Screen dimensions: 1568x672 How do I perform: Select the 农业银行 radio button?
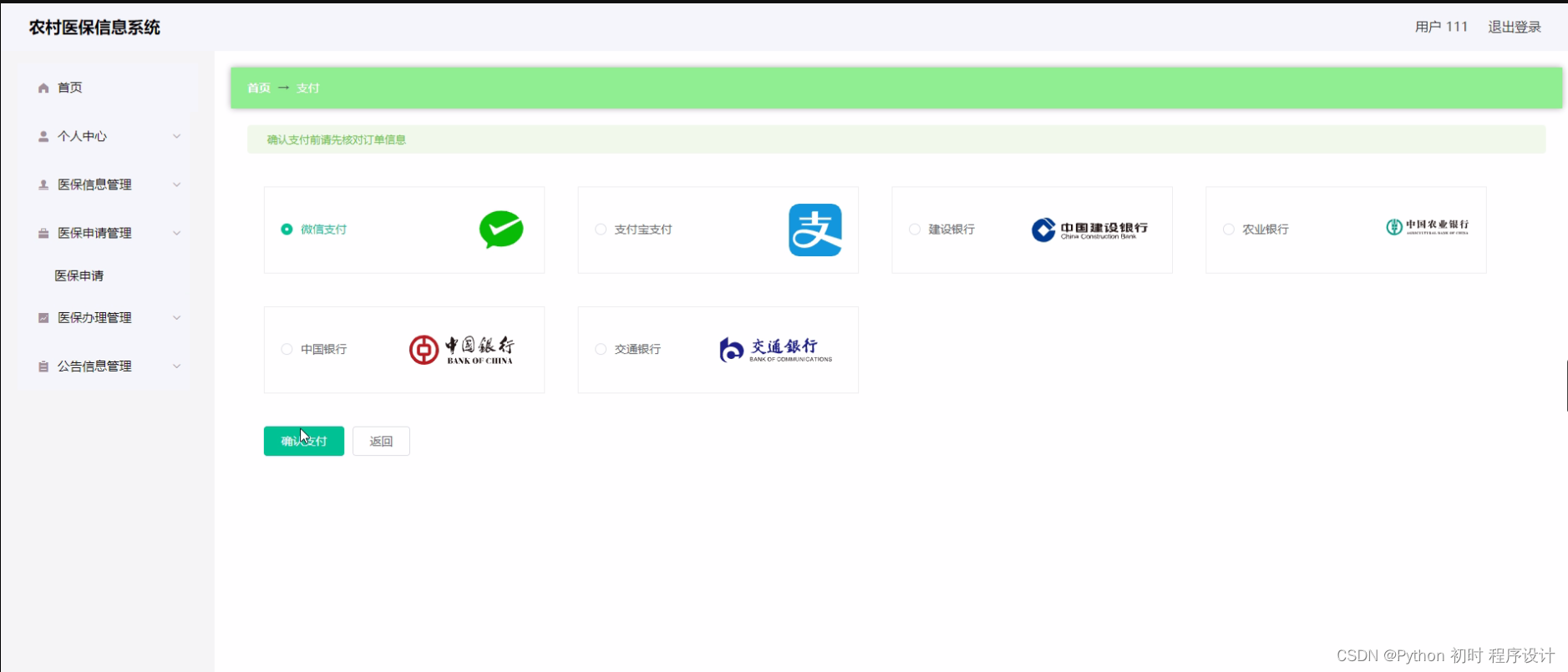[1229, 230]
